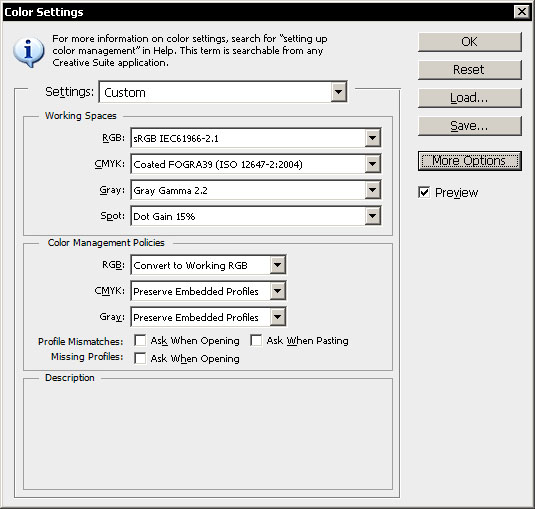Enable Profile Mismatches Ask When Opening

(140, 340)
